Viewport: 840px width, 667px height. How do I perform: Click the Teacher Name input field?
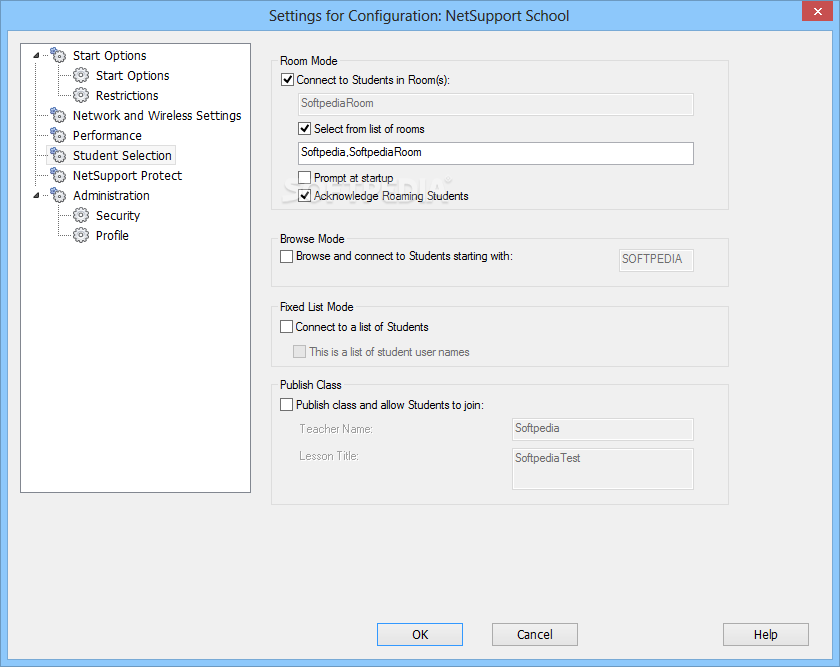(x=603, y=429)
